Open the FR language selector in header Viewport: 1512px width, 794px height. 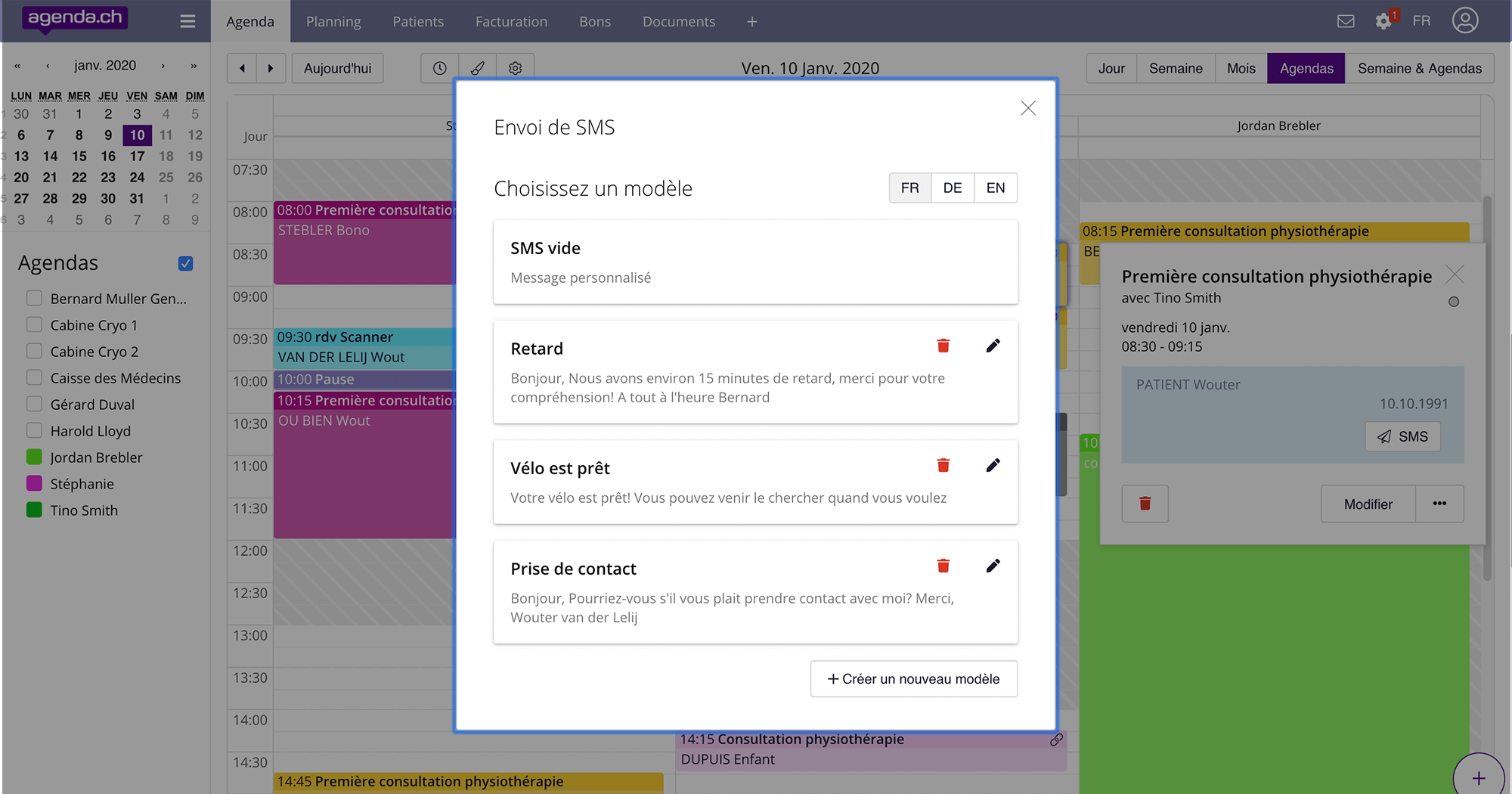coord(1421,21)
